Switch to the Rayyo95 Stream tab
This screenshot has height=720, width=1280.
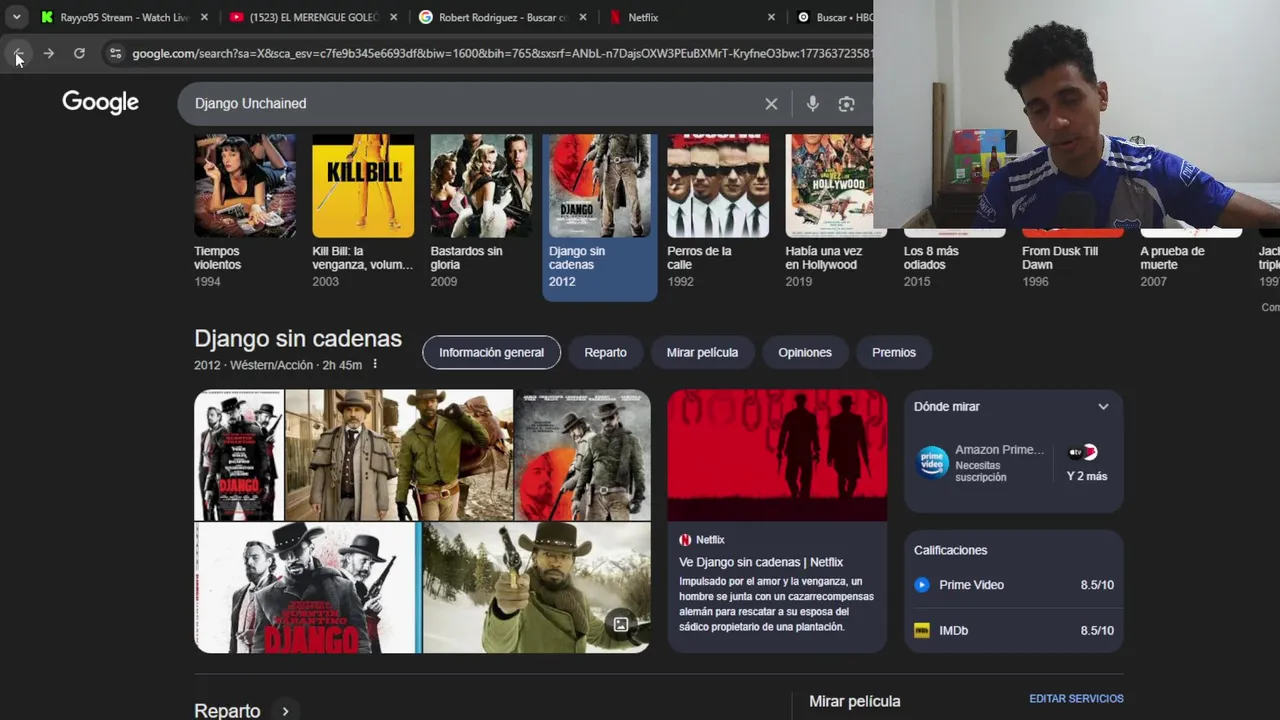click(124, 17)
